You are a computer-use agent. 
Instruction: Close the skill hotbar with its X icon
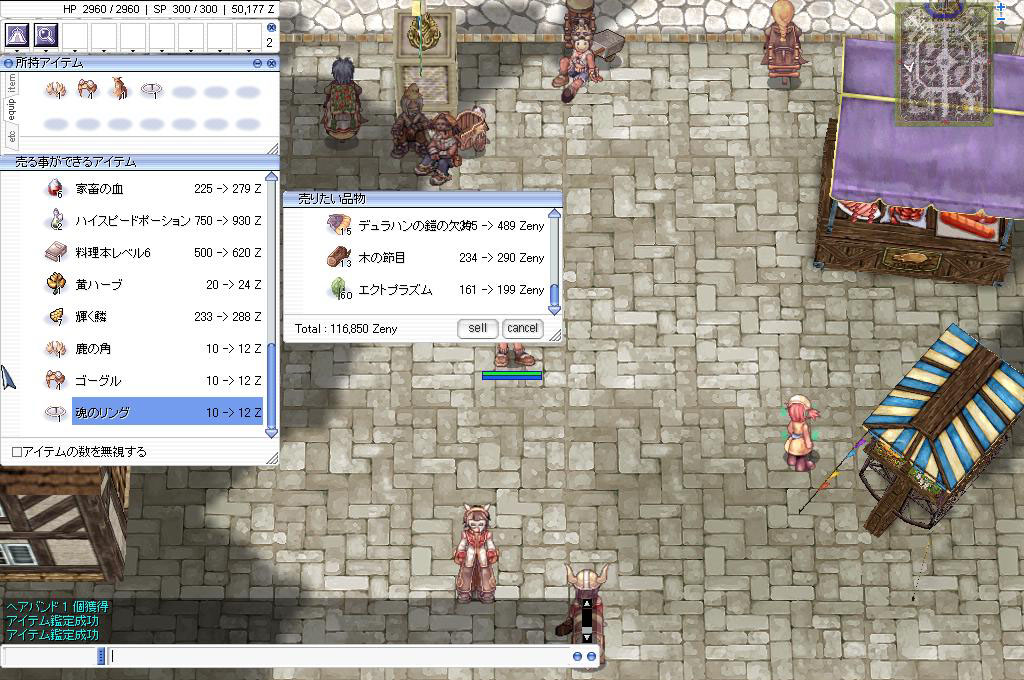point(271,27)
